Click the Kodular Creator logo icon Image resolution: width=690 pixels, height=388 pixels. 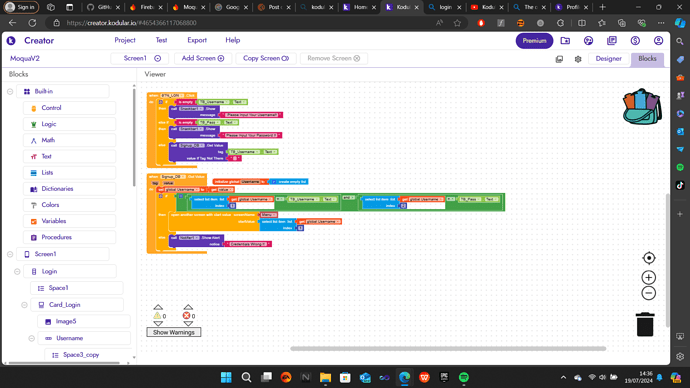11,40
